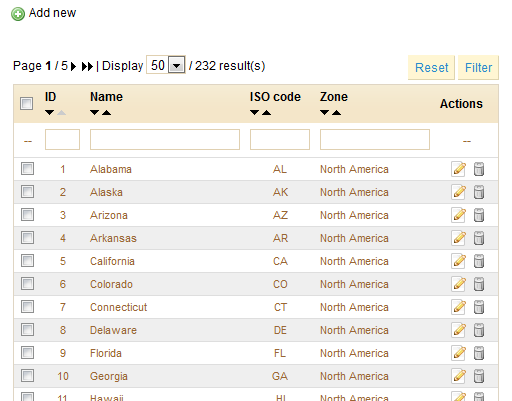Select the Delaware row checkbox

pyautogui.click(x=27, y=330)
